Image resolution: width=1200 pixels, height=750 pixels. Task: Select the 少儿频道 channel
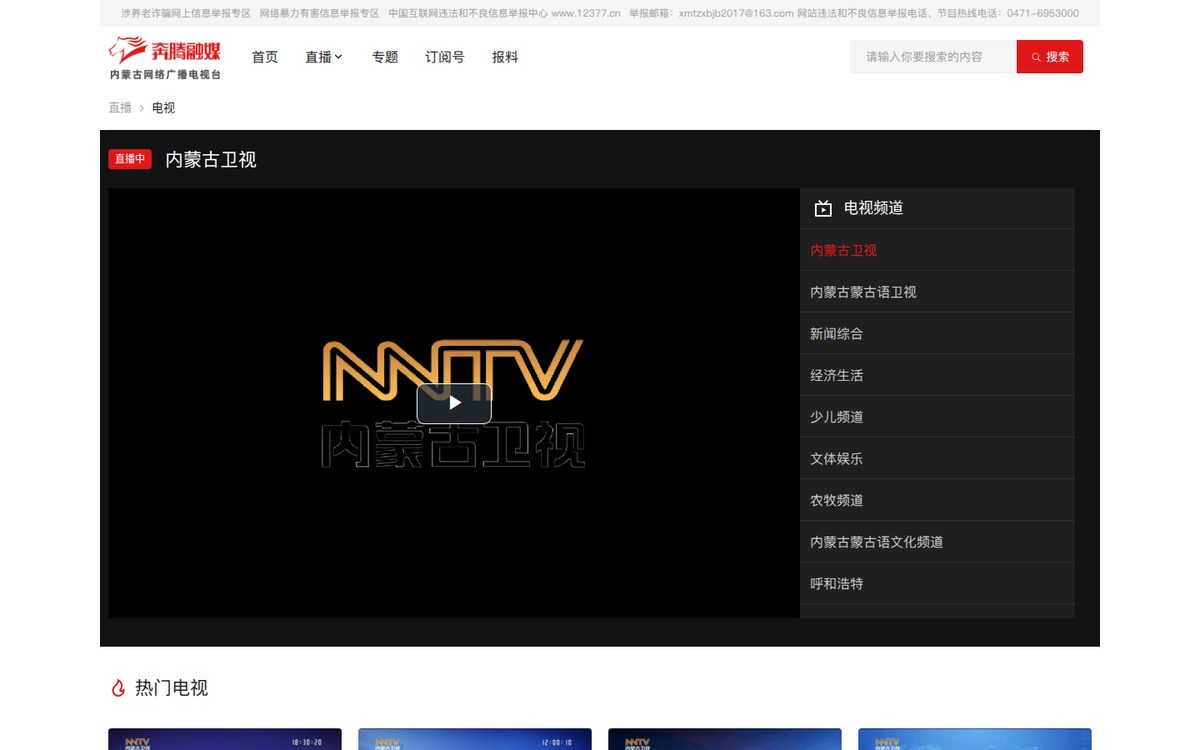coord(937,417)
